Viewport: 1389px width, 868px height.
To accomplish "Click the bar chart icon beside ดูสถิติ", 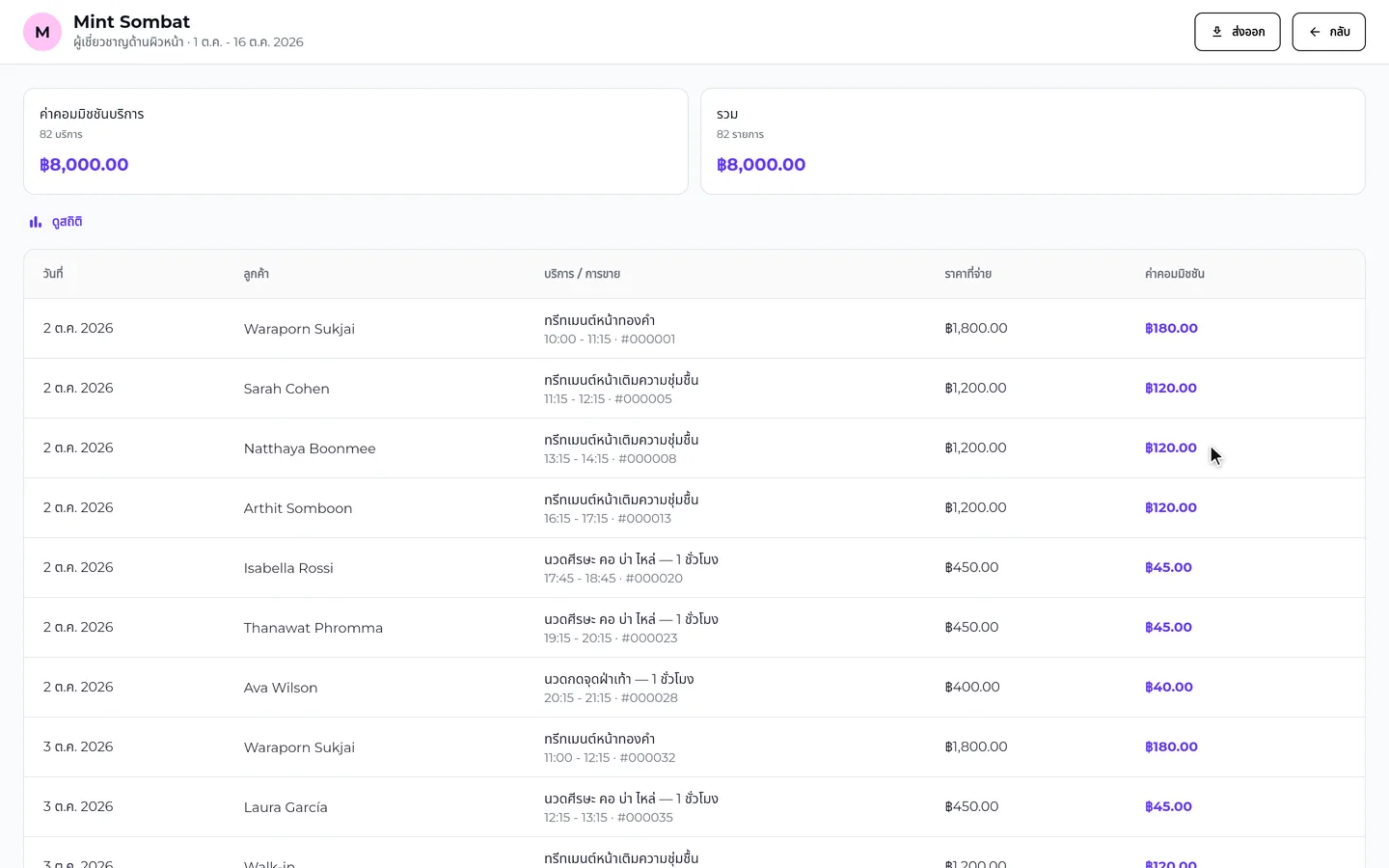I will 36,222.
